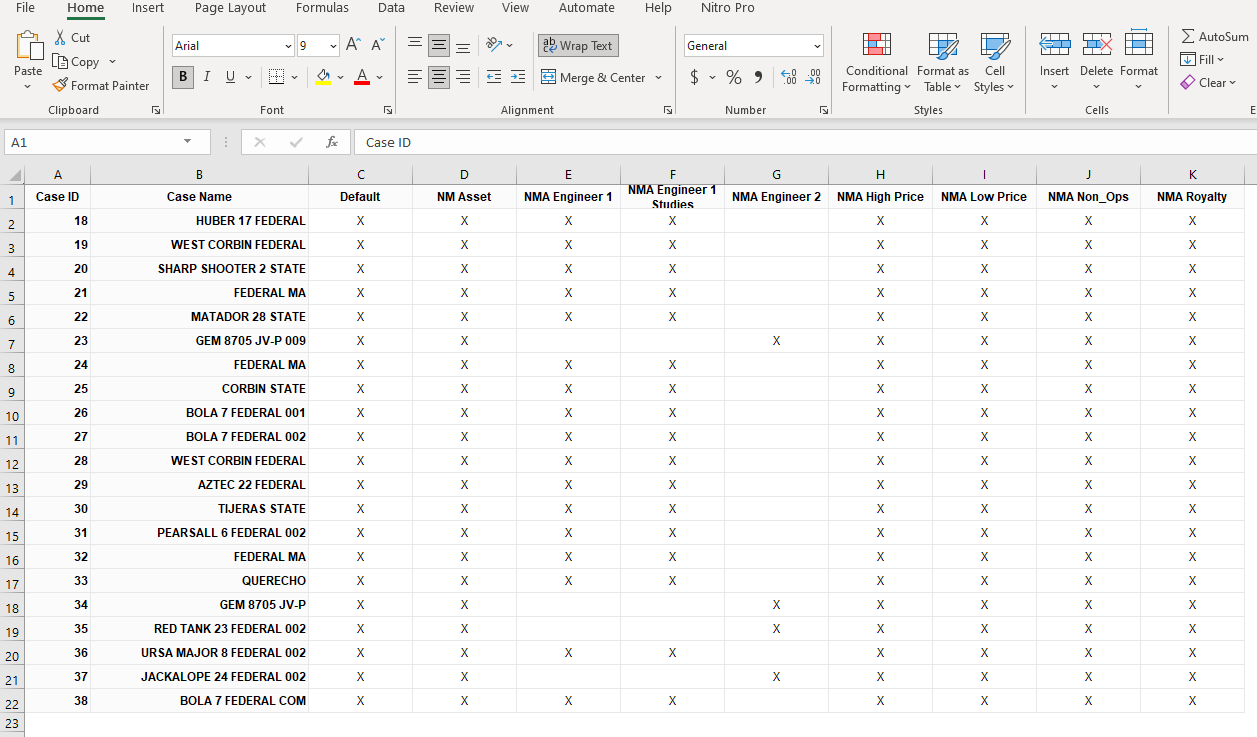Click the Increase Font Size icon

pyautogui.click(x=353, y=45)
